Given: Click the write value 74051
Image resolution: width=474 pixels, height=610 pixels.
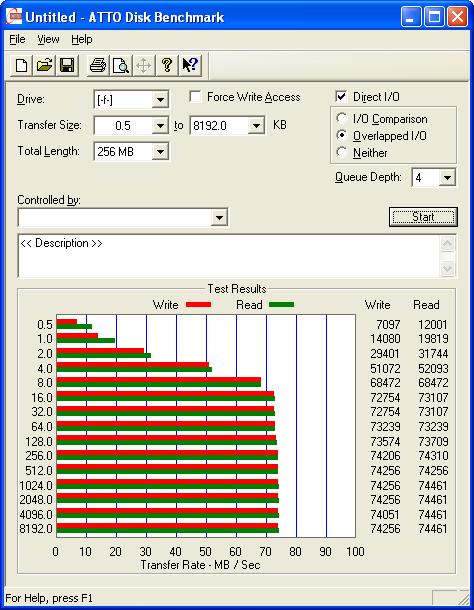Looking at the screenshot, I should tap(385, 515).
